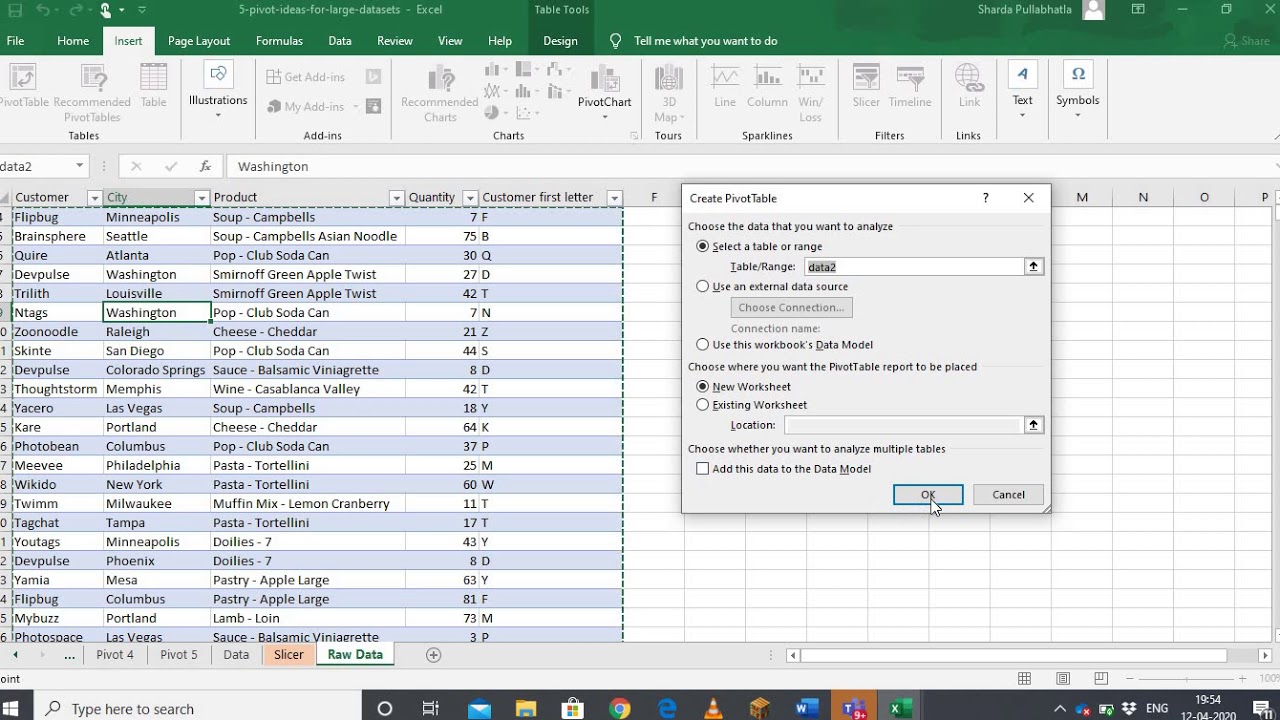The image size is (1280, 720).
Task: Open the Symbols group button
Action: [1077, 90]
